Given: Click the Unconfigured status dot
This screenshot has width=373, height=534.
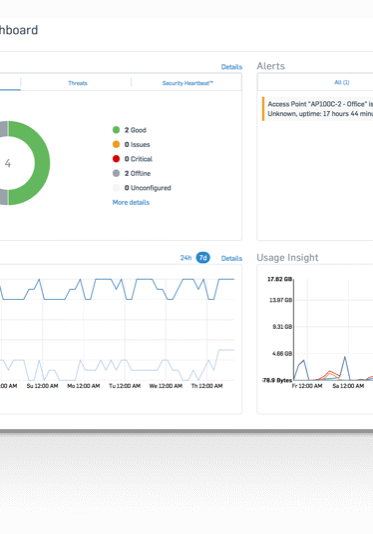Looking at the screenshot, I should 116,188.
